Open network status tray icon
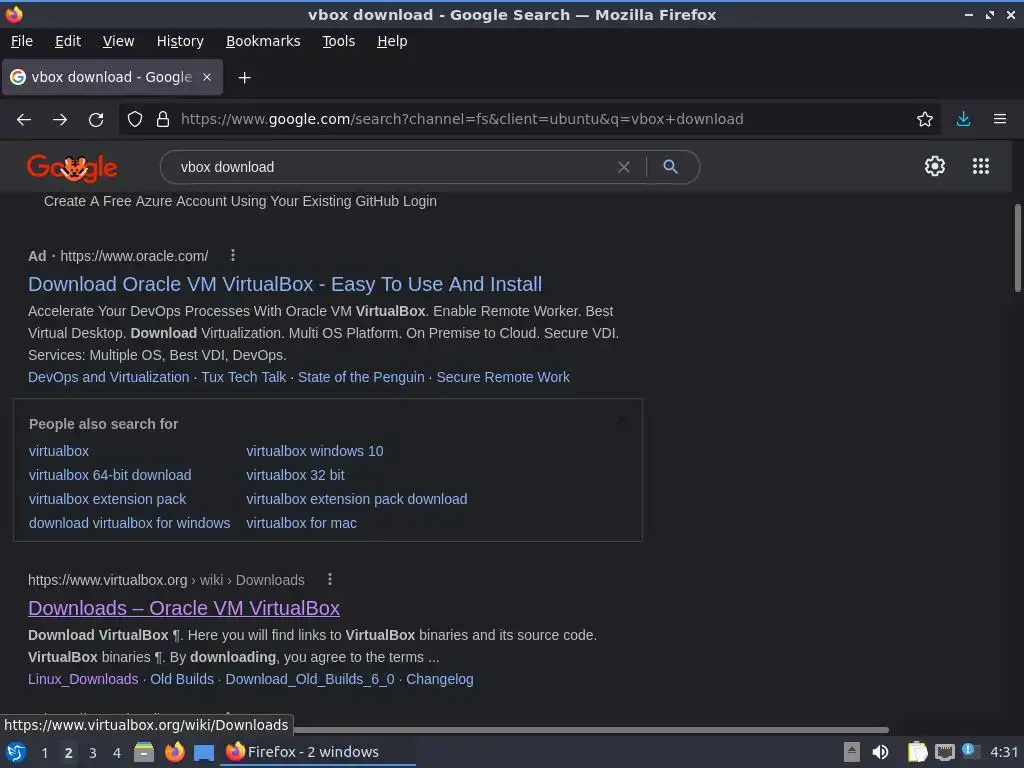Screen dimensions: 1024x768 point(944,752)
